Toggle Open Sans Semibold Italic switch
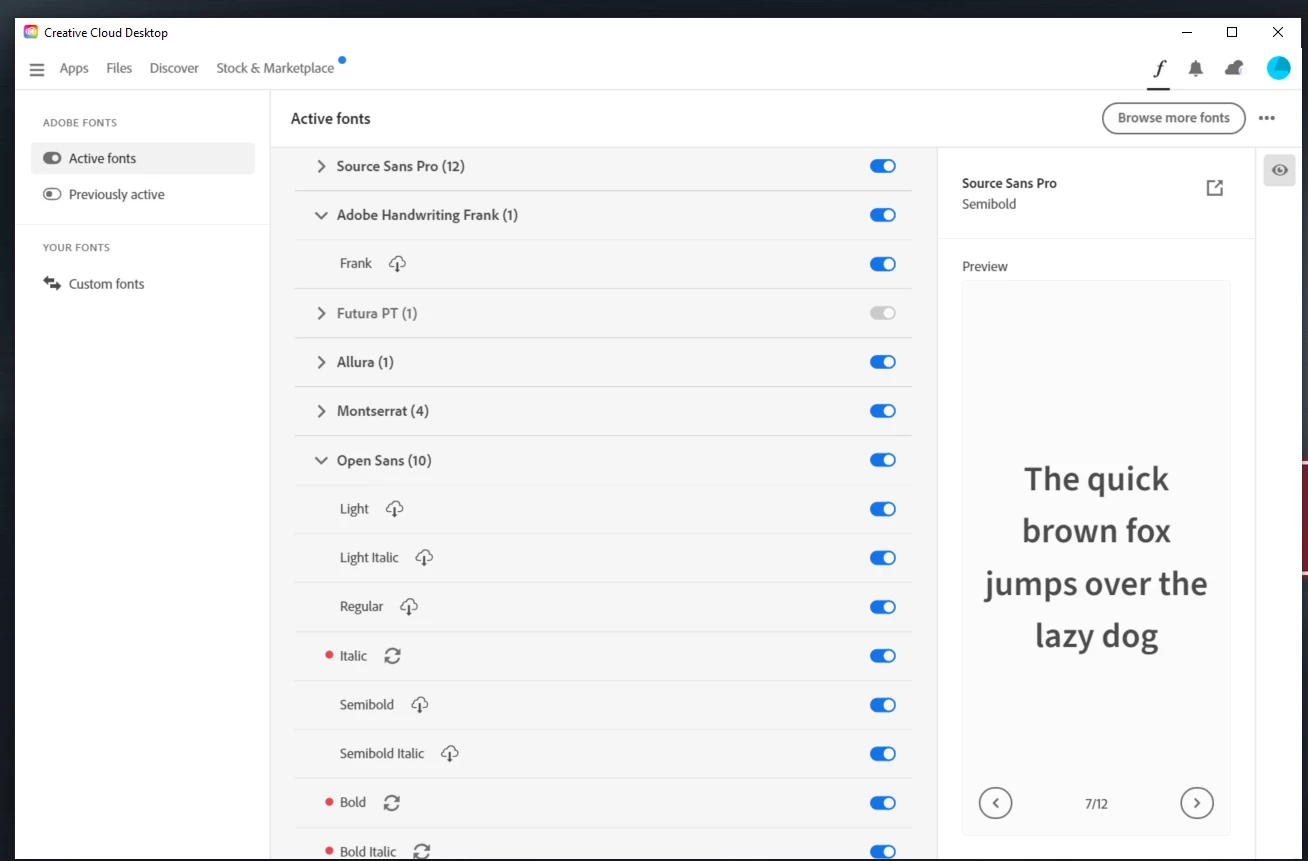 pyautogui.click(x=883, y=754)
